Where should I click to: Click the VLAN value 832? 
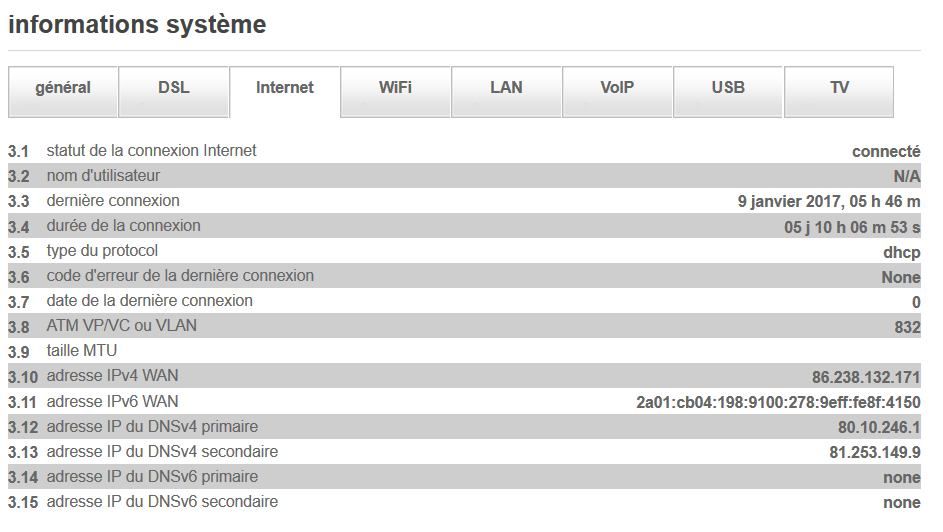coord(907,327)
